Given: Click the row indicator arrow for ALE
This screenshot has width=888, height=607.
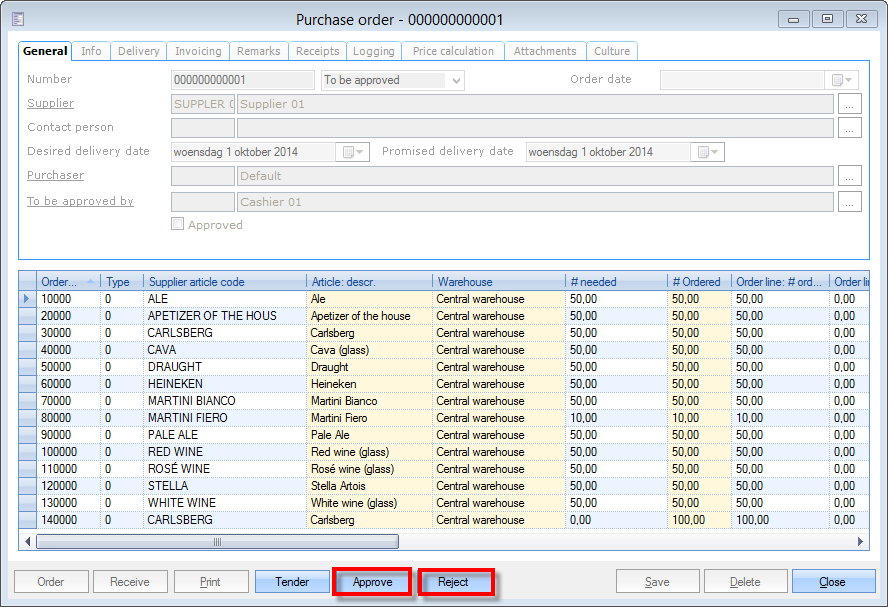Looking at the screenshot, I should 27,299.
